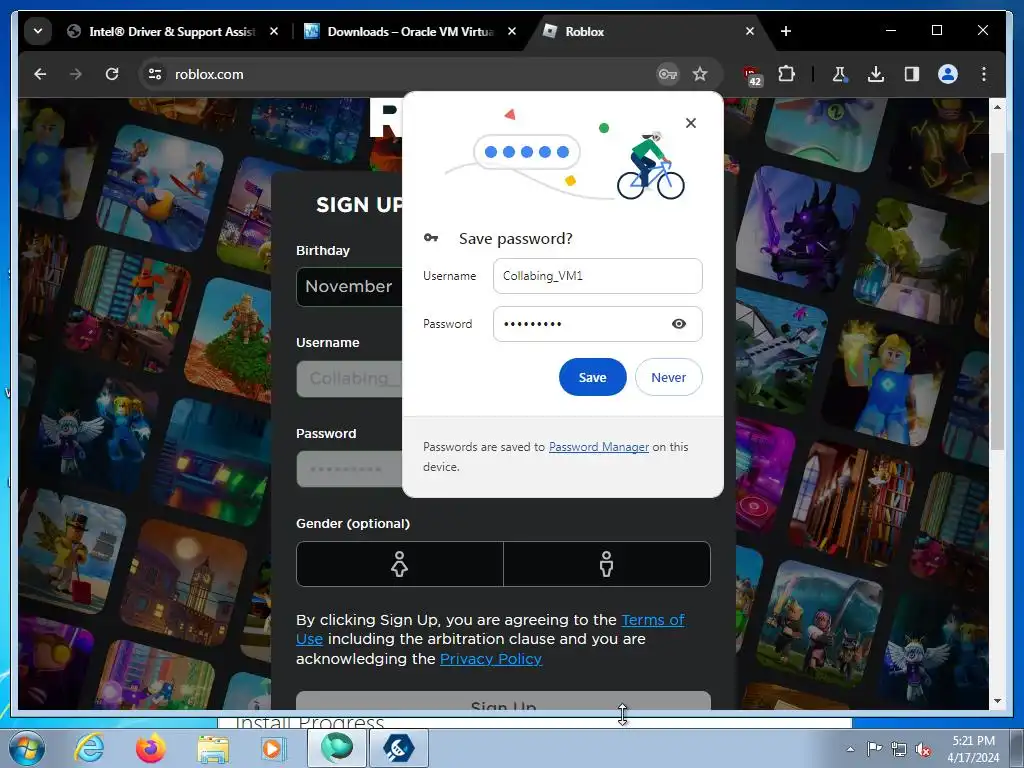The image size is (1024, 768).
Task: Open the November birthday month dropdown
Action: click(349, 286)
